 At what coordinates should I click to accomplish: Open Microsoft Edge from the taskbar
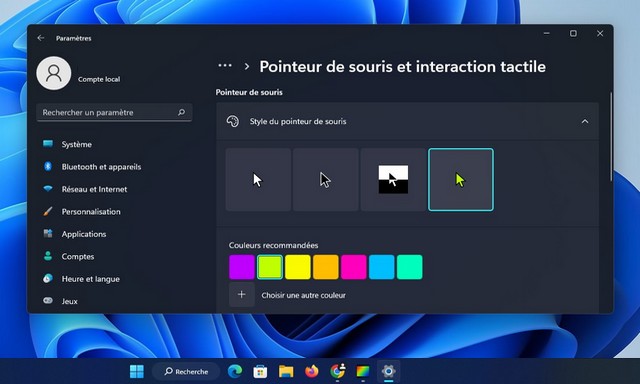pos(235,371)
